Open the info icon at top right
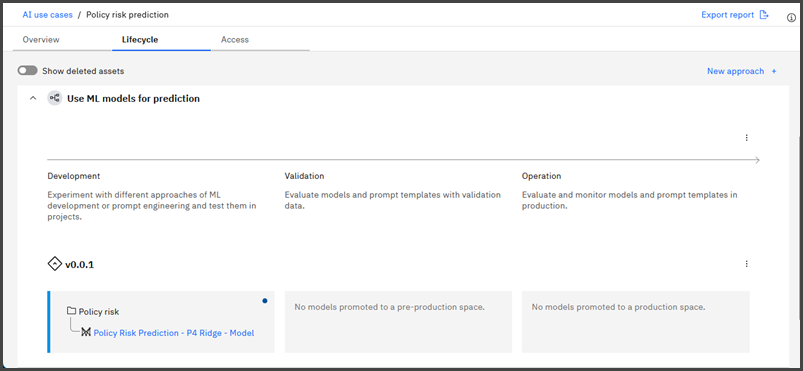 (x=791, y=17)
